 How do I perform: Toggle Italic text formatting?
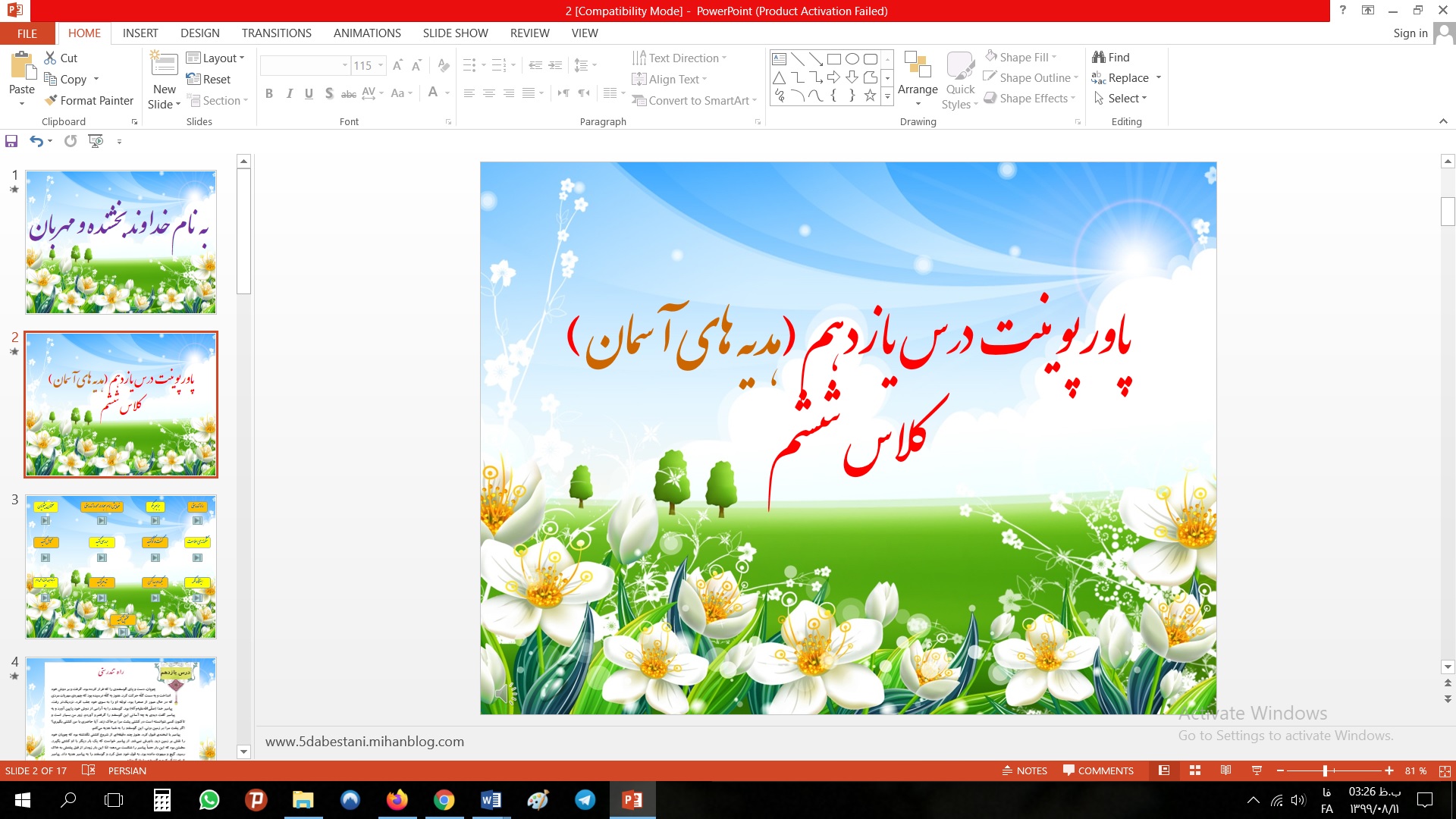tap(289, 93)
